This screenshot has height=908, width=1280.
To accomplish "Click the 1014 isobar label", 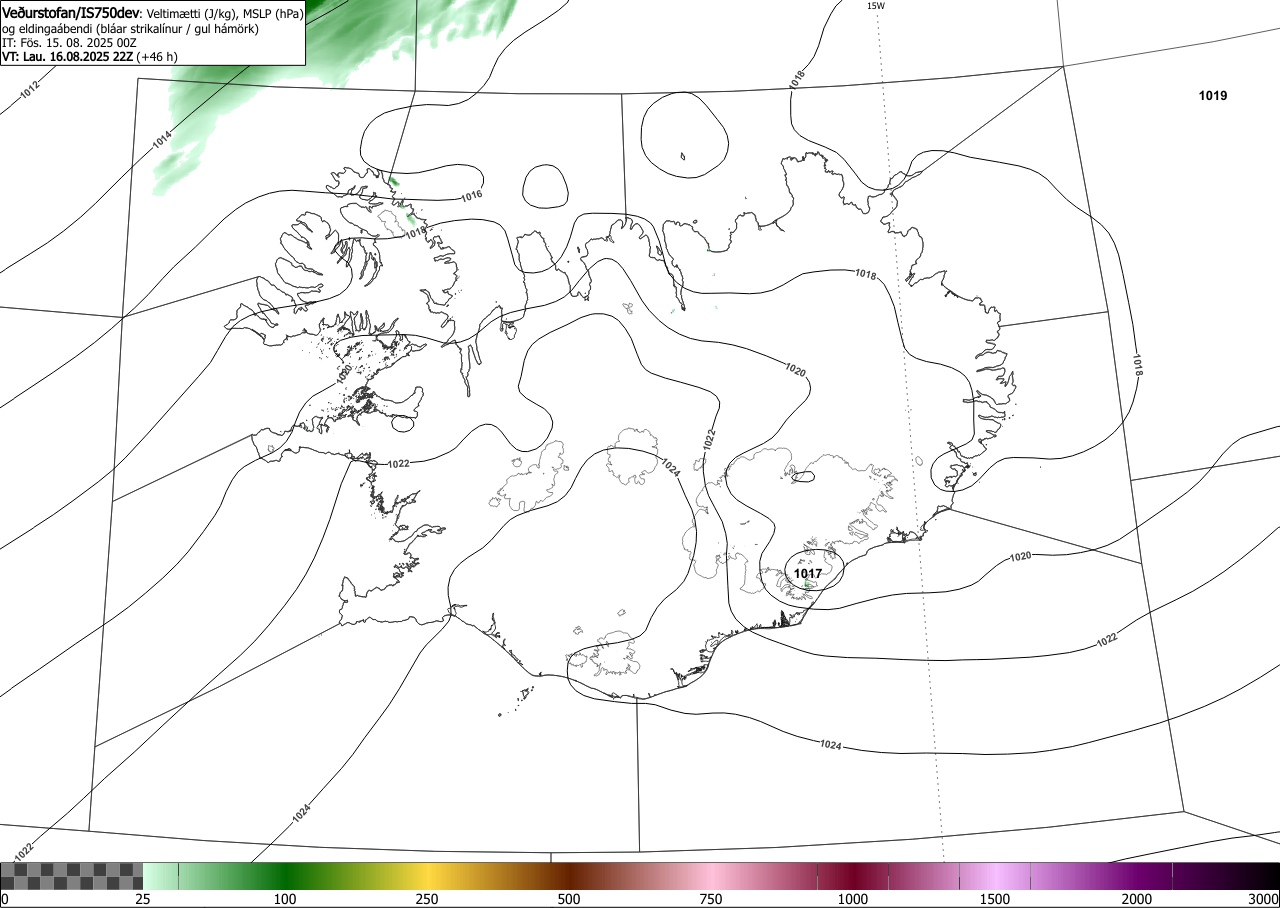I will [x=162, y=141].
